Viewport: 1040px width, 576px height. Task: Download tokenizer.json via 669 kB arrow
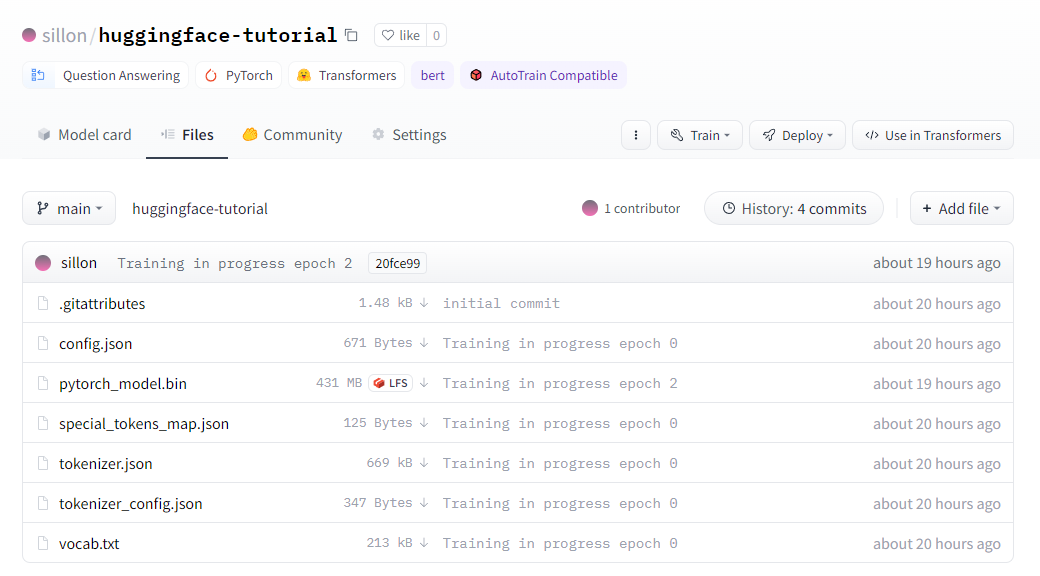click(424, 463)
